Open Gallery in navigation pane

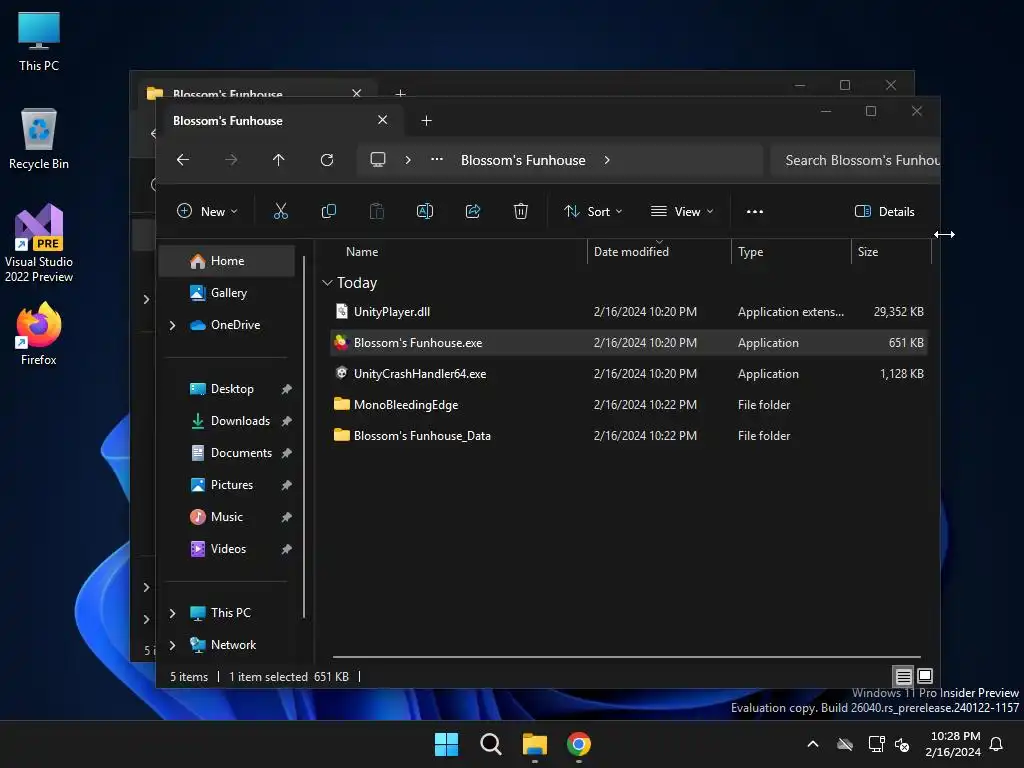pos(227,293)
